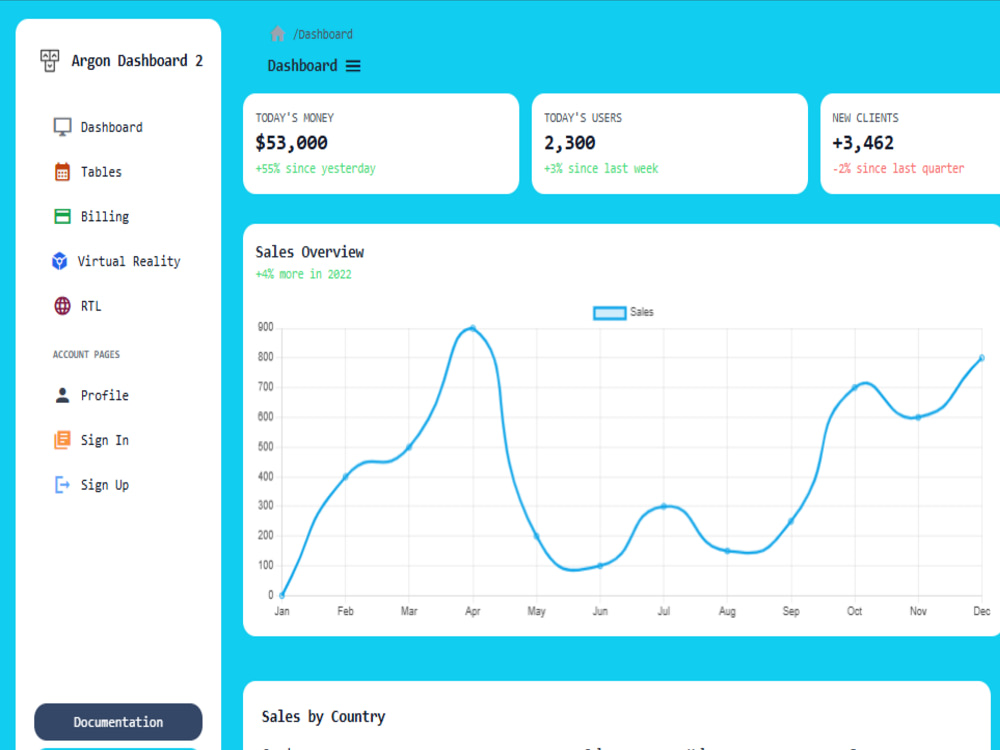Click the home icon in the breadcrumb
The height and width of the screenshot is (750, 1000).
point(277,33)
